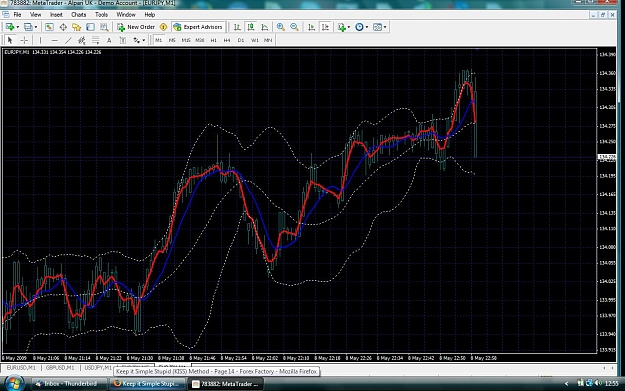The image size is (625, 391).
Task: Select the M15 timeframe
Action: coord(186,40)
